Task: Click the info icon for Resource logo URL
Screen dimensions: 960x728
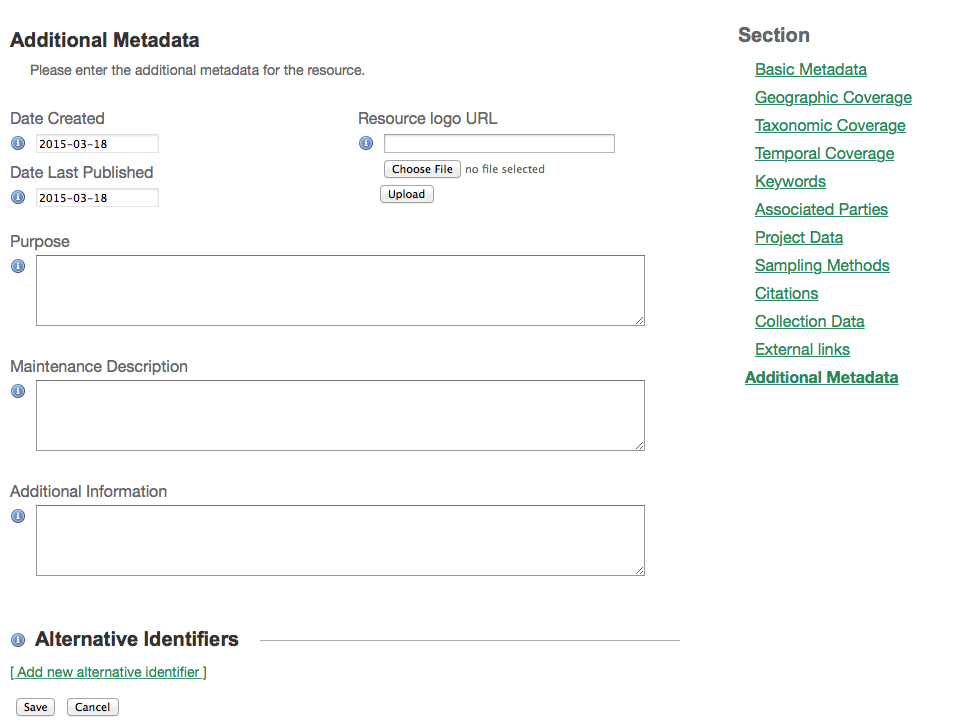Action: pos(365,143)
